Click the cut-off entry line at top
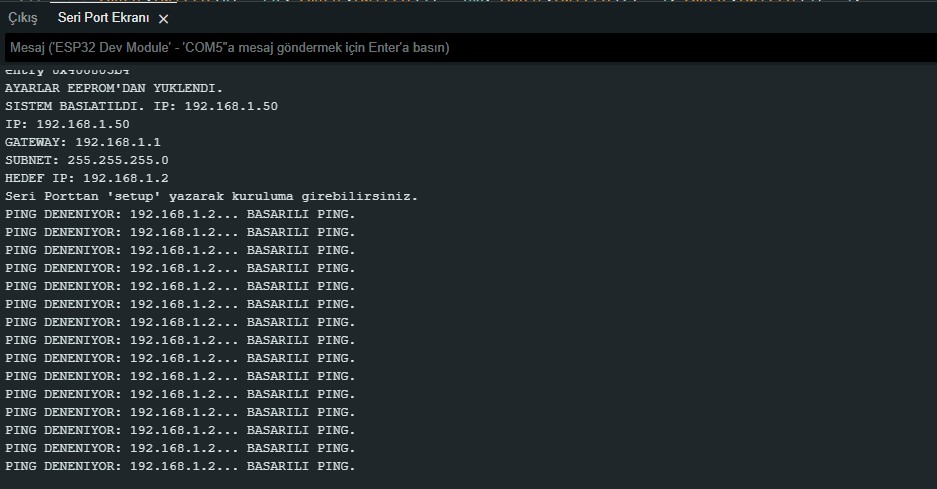 point(67,71)
